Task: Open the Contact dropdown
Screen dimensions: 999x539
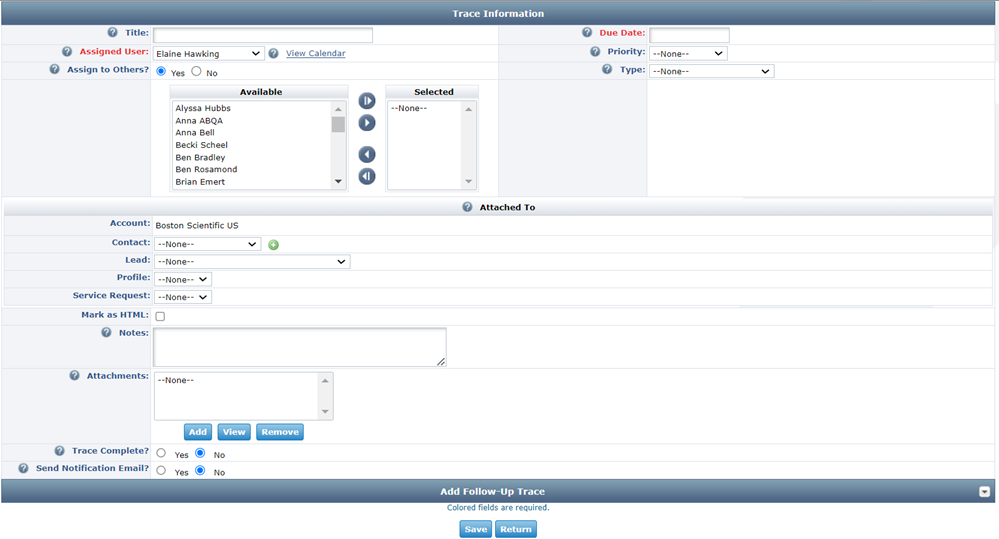Action: (208, 244)
